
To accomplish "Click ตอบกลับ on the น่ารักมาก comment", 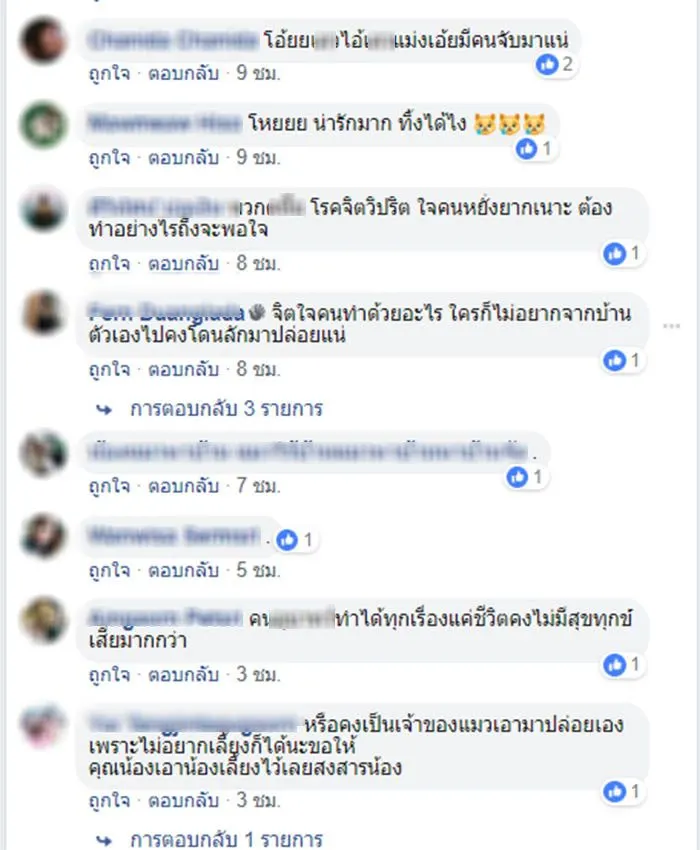I will (x=183, y=158).
